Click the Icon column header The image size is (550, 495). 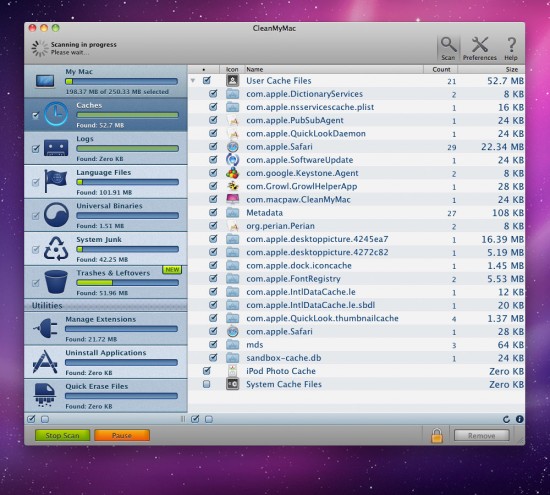[232, 69]
